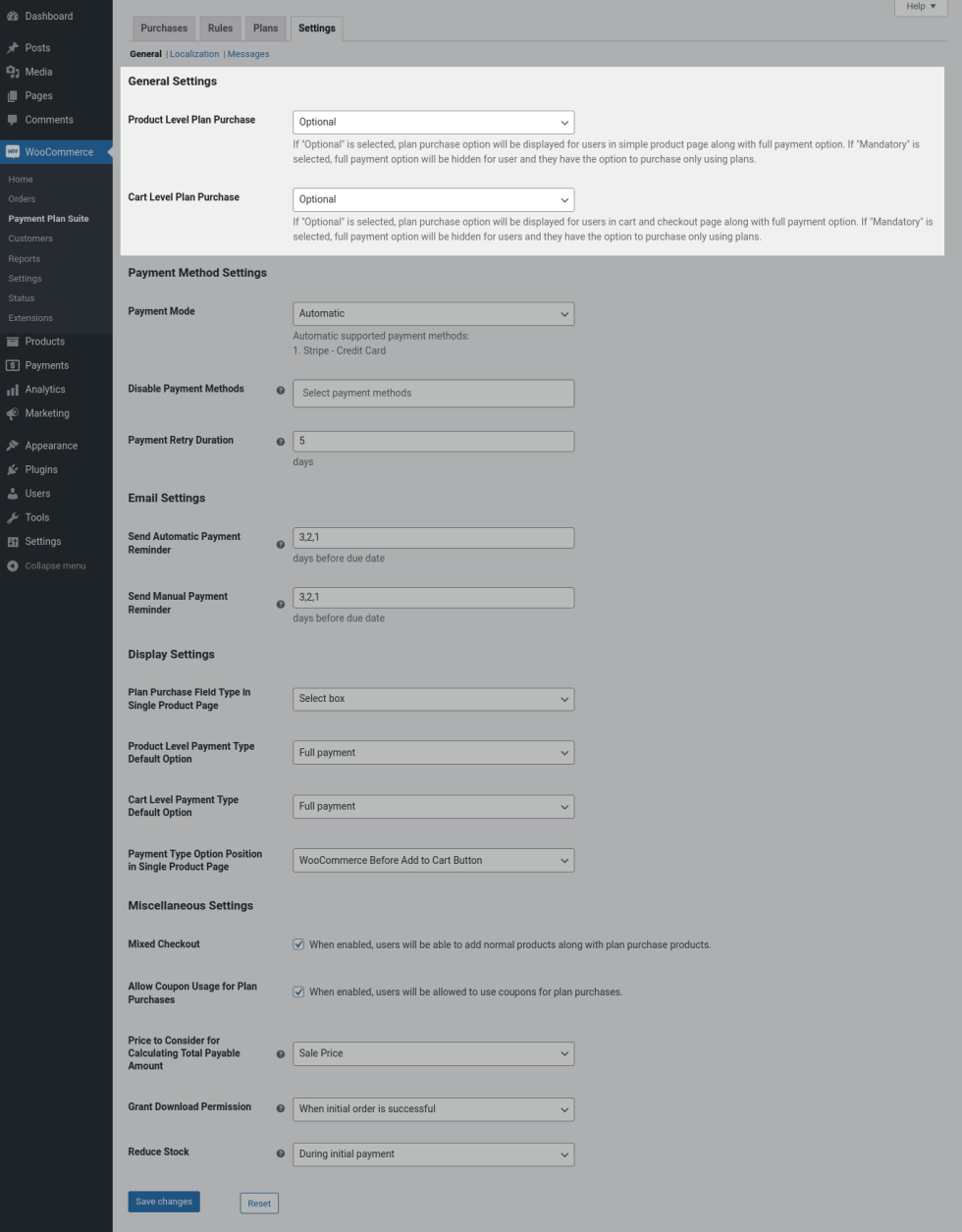Switch to the Rules tab
962x1232 pixels.
pyautogui.click(x=220, y=28)
